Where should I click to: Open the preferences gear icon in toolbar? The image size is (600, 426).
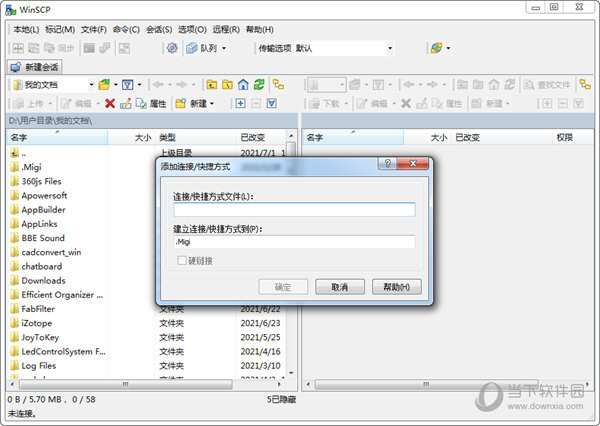point(172,48)
